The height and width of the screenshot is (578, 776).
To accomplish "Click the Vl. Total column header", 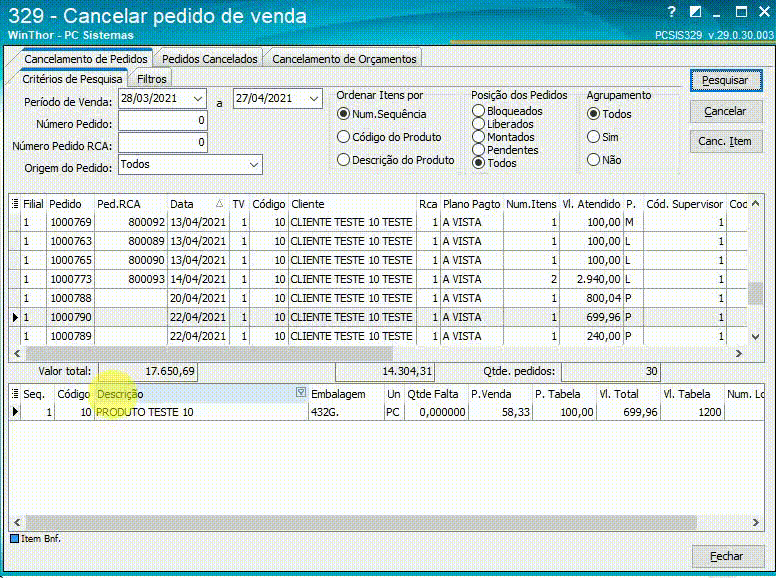I will 628,394.
